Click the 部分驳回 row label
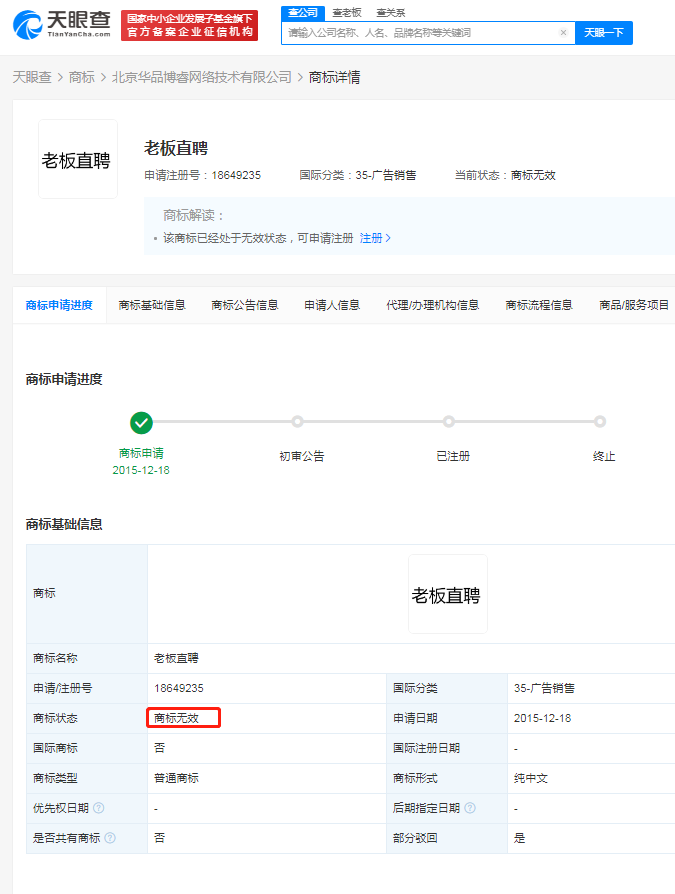675x894 pixels. (415, 838)
